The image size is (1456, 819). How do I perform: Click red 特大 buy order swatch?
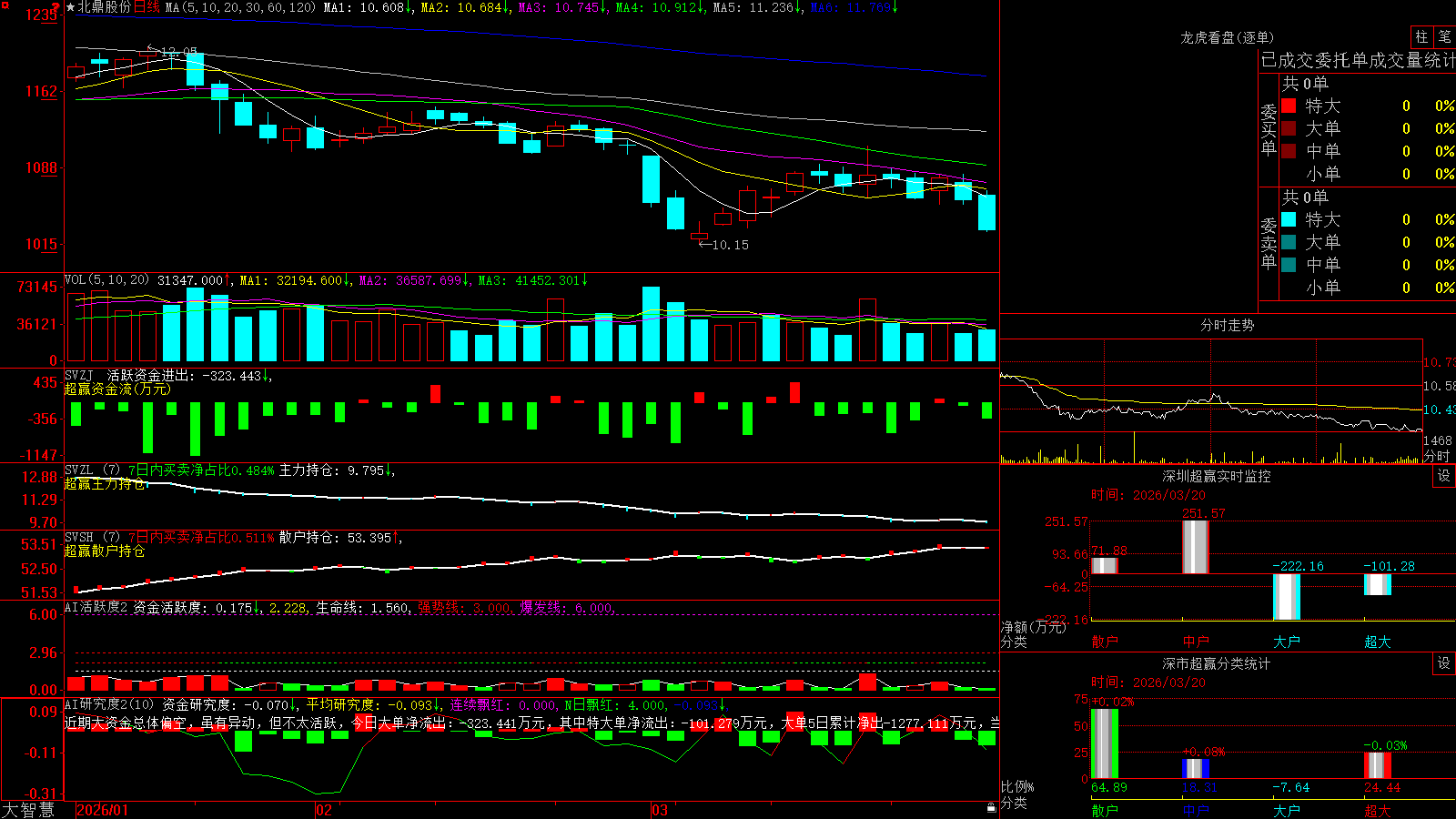[1289, 106]
